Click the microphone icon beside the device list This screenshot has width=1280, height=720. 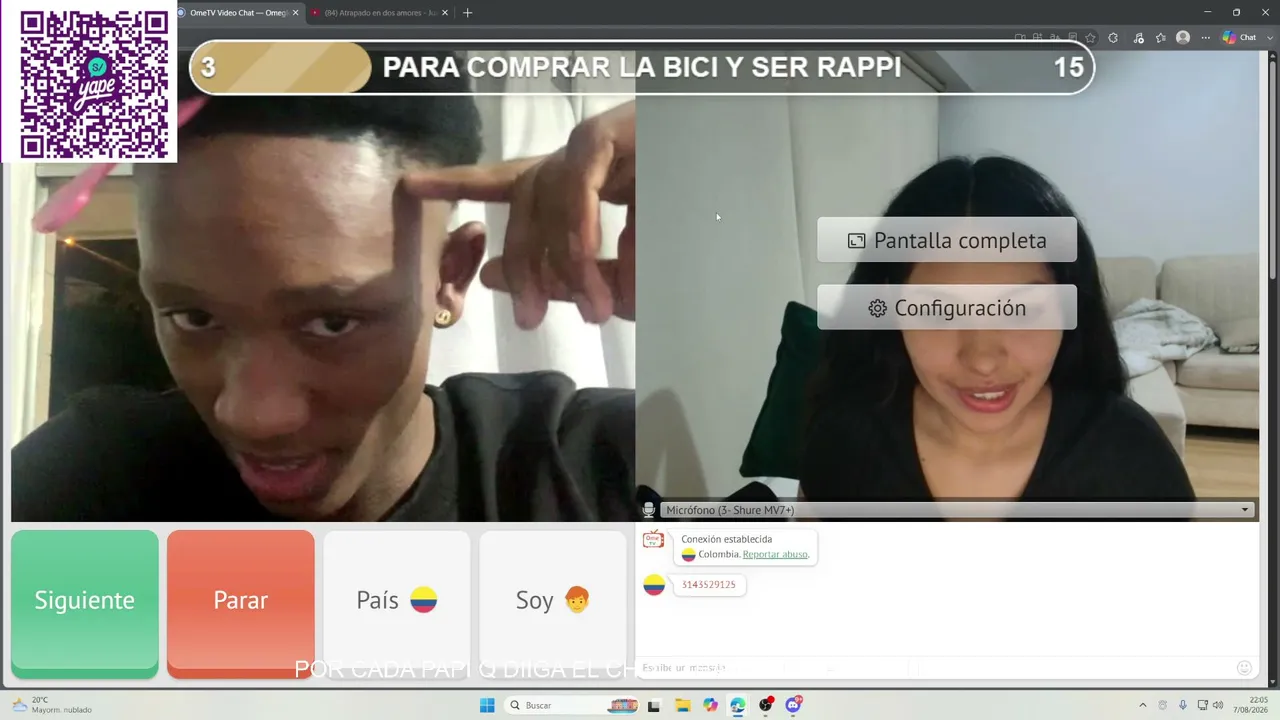[648, 510]
